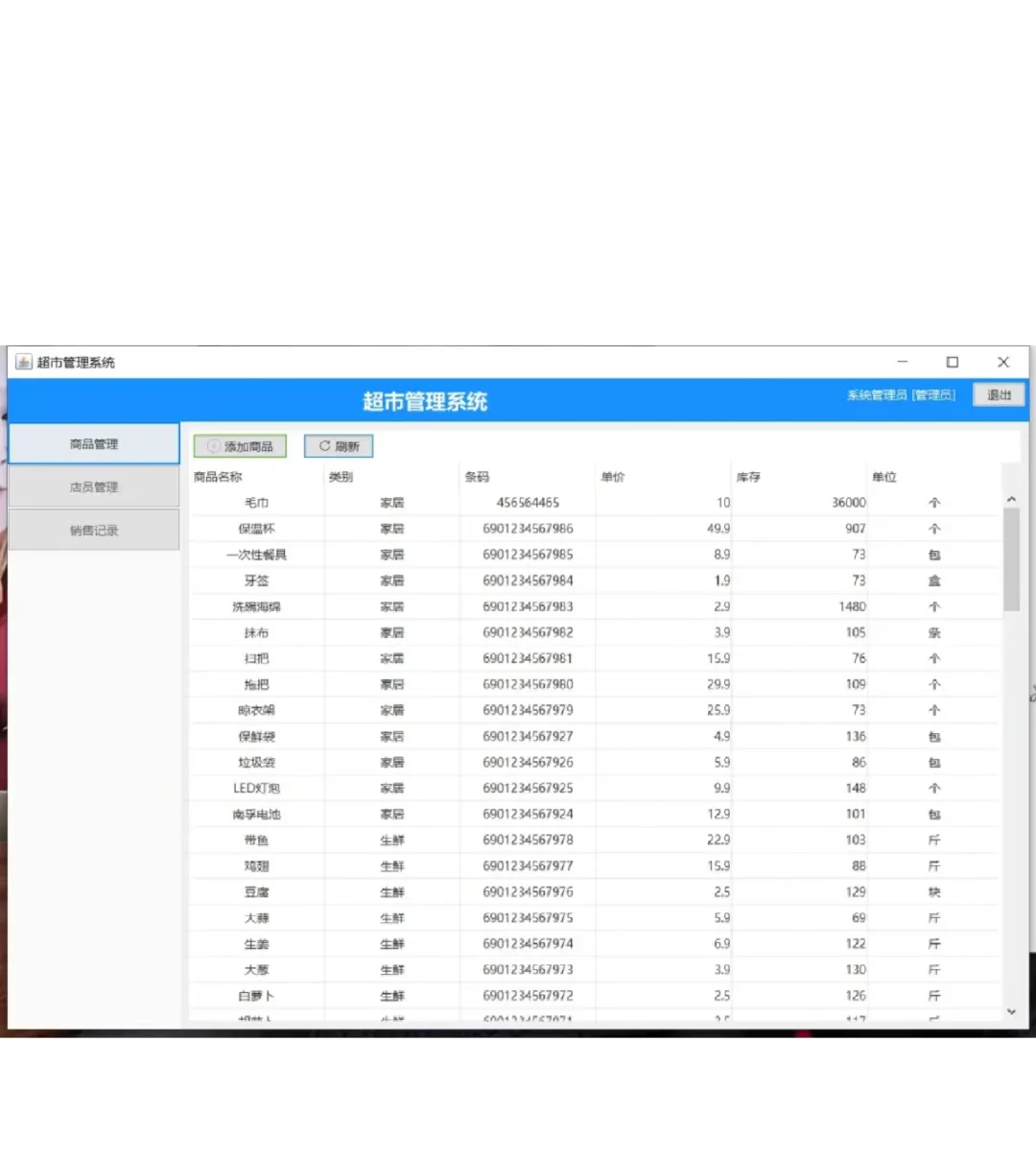The height and width of the screenshot is (1160, 1036).
Task: Click the 系统管理员 [管理员] user label
Action: coord(901,395)
